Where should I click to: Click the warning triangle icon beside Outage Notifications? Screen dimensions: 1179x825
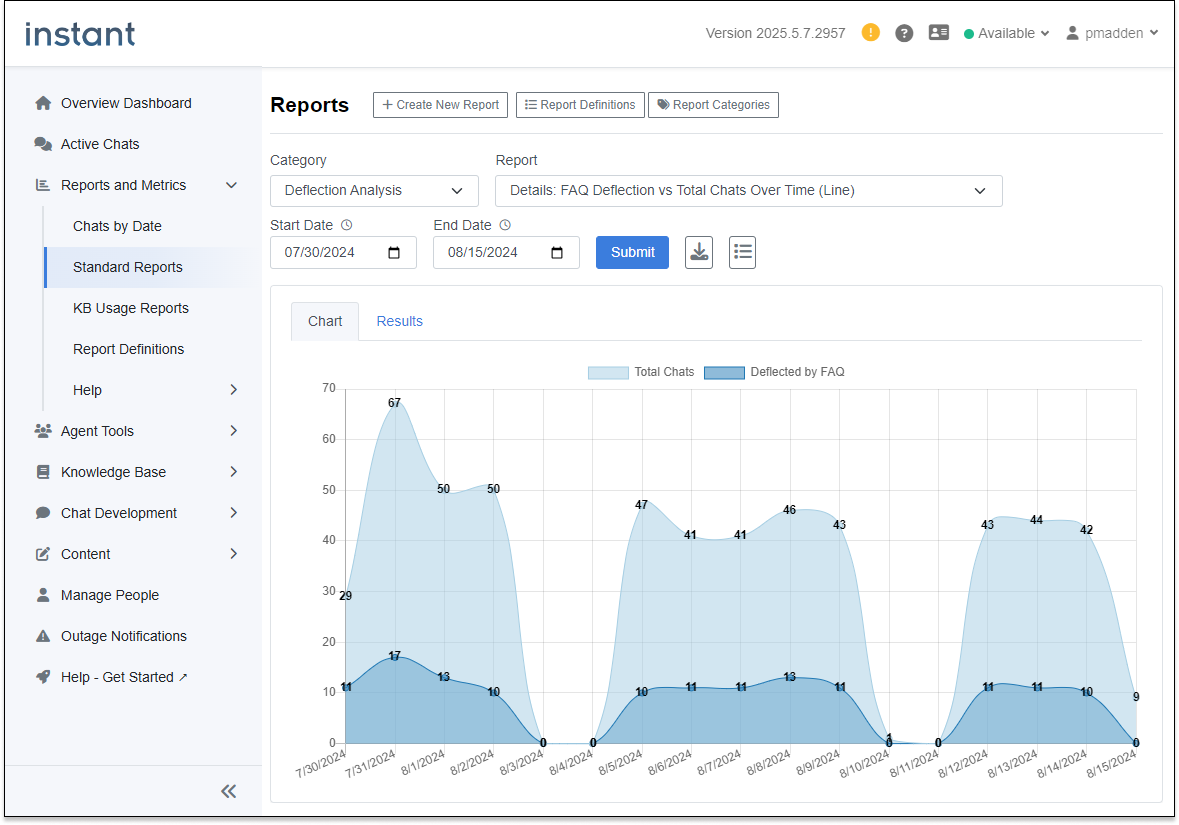coord(43,636)
